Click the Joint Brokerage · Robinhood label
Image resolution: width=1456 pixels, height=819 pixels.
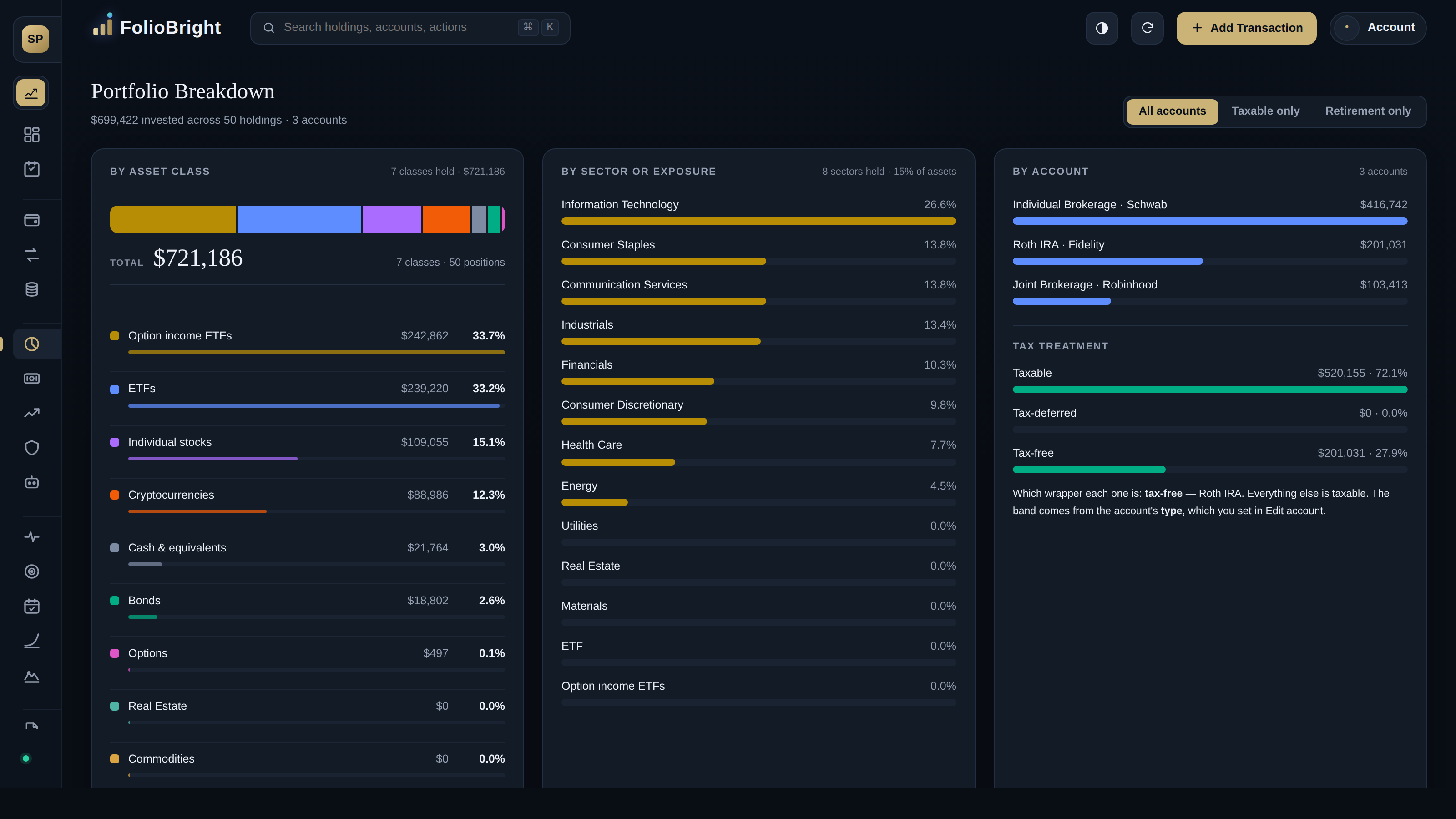pos(1085,285)
